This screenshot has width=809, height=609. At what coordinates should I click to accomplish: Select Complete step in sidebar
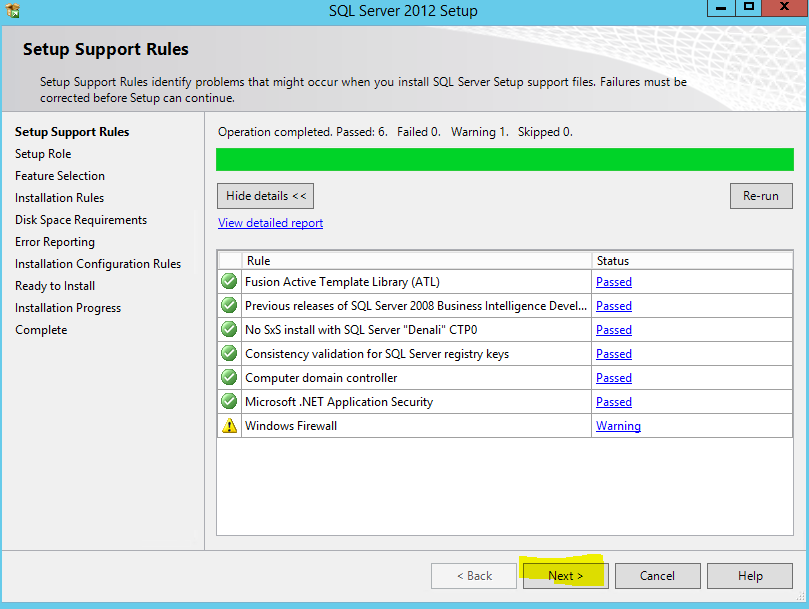click(41, 330)
